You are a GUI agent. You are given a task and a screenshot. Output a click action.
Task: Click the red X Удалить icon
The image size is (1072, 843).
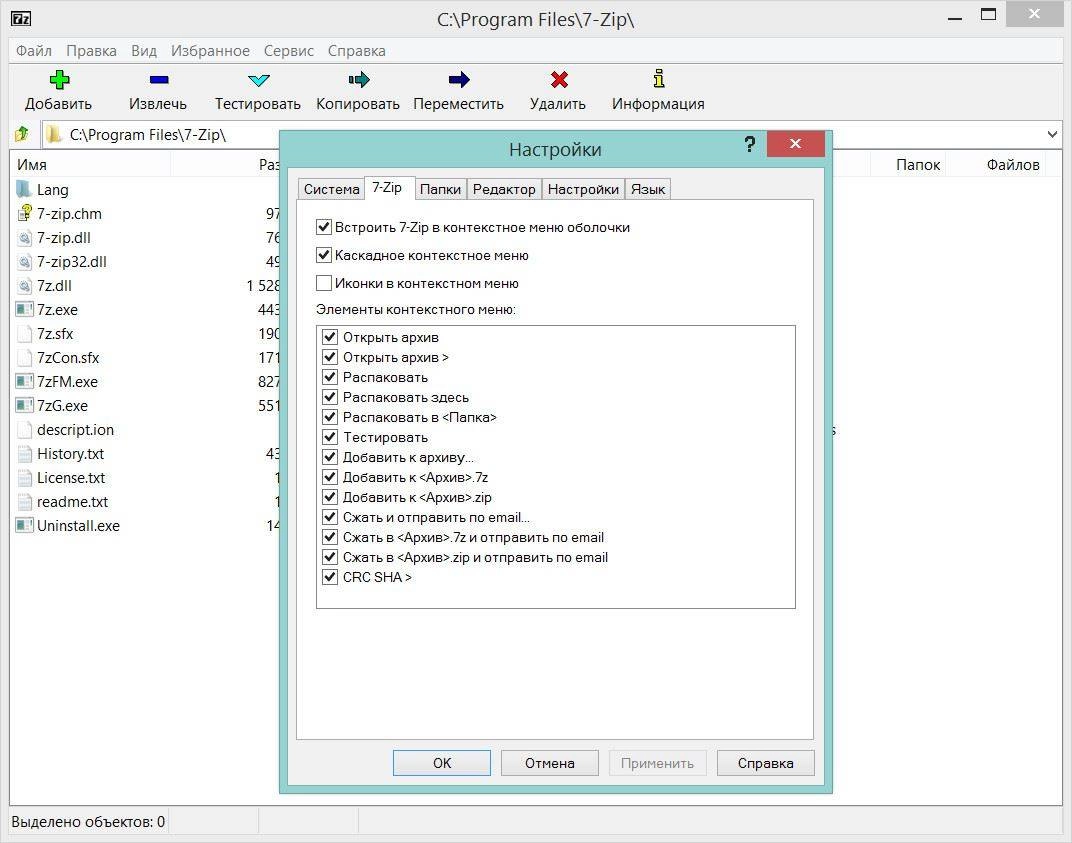[x=559, y=80]
